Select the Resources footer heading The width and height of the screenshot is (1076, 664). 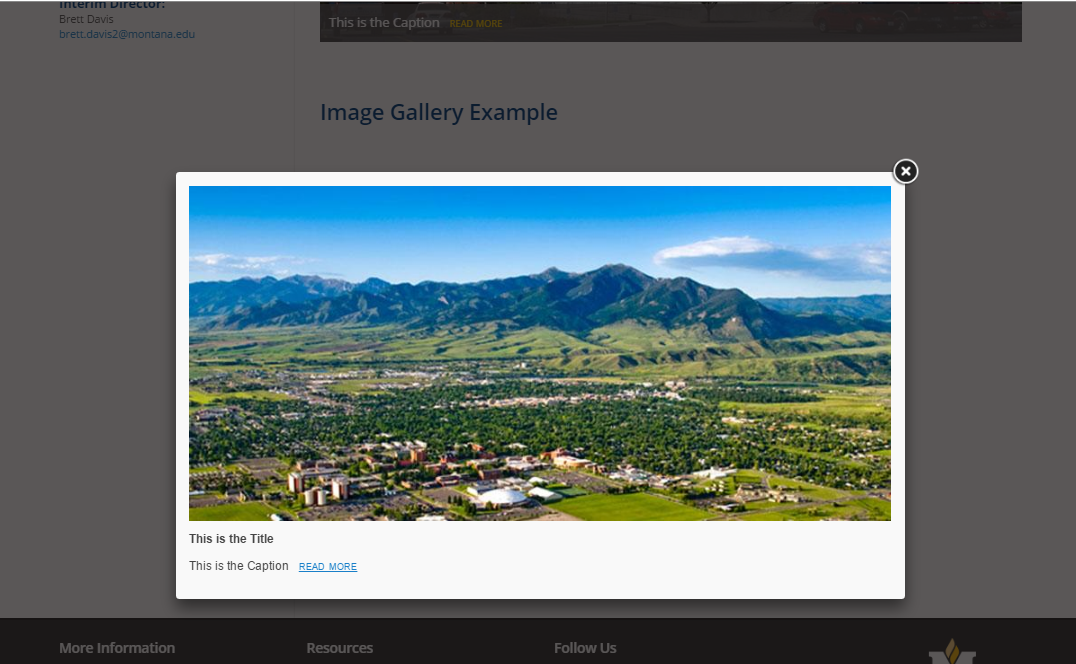[340, 648]
